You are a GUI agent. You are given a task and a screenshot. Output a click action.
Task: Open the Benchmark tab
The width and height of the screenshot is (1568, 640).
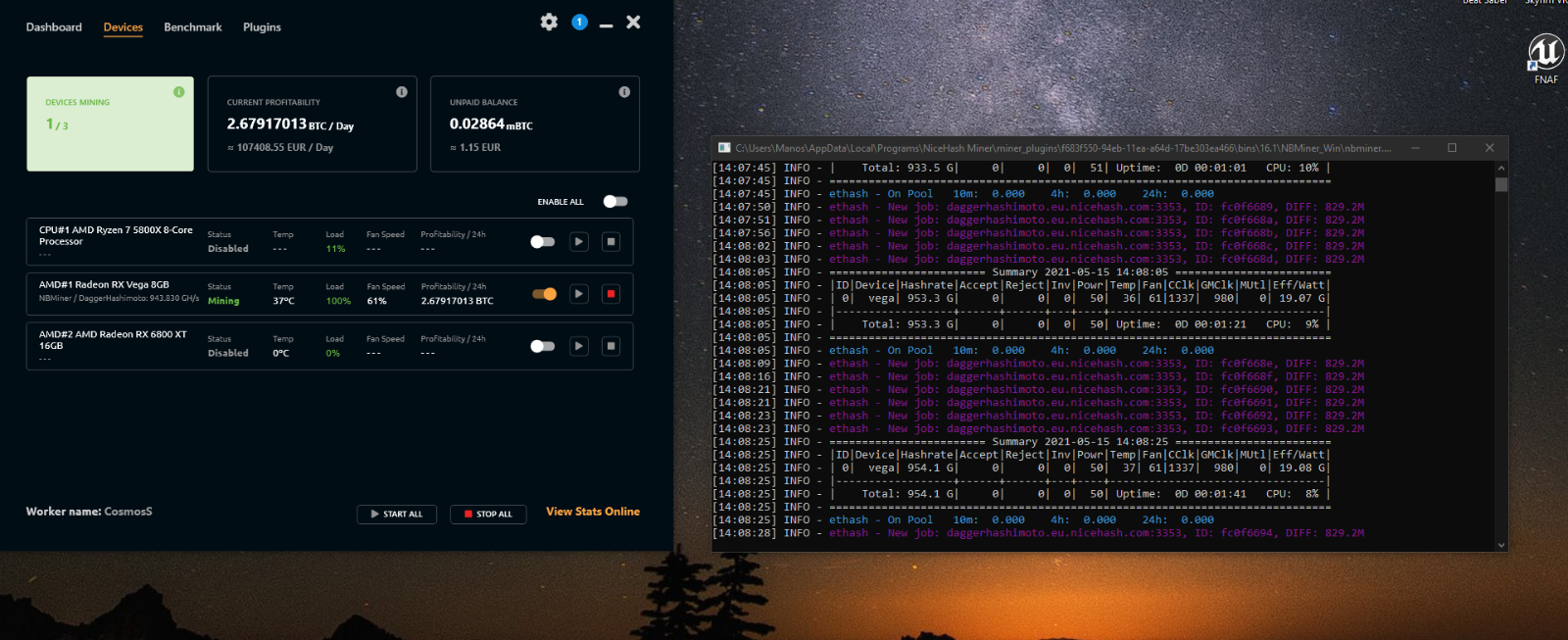[193, 27]
